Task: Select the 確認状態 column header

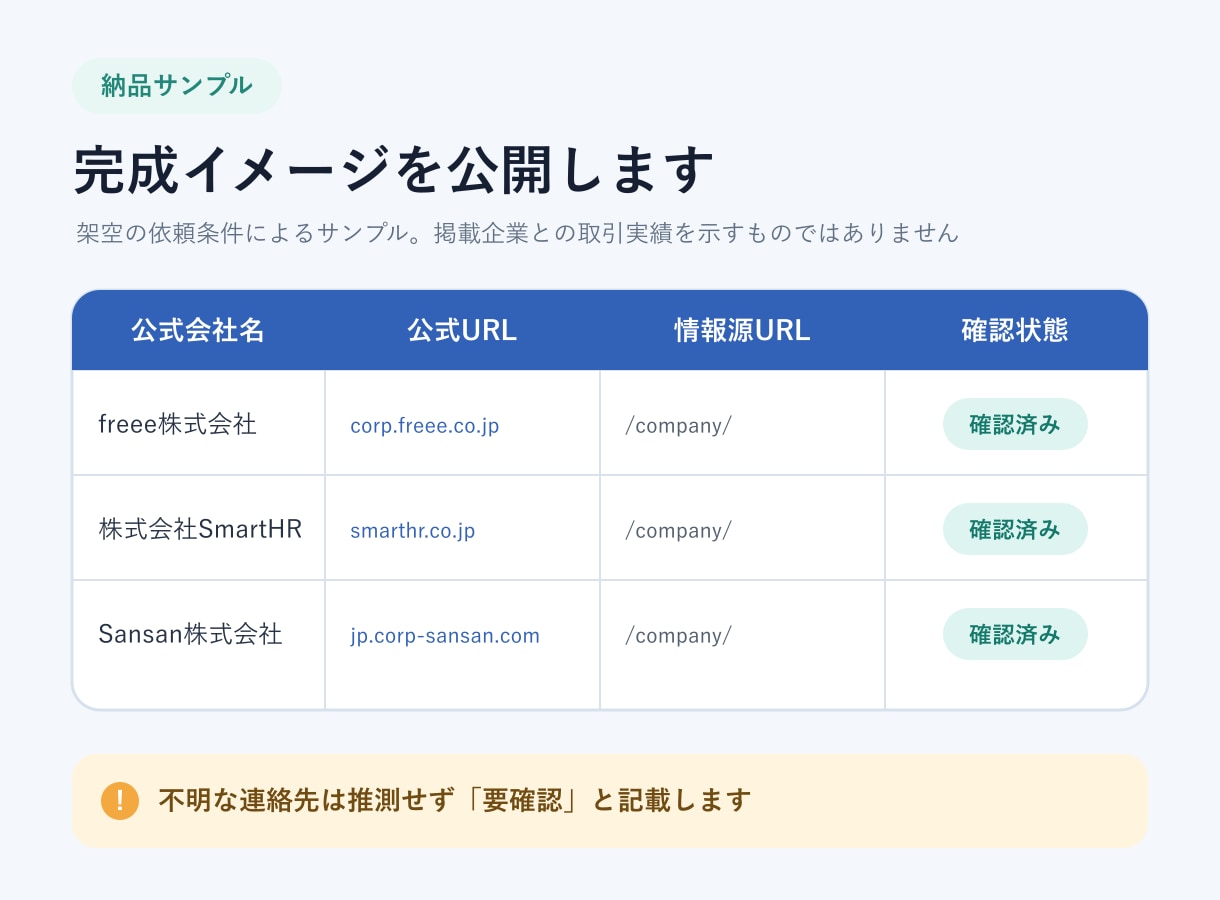Action: pos(1015,331)
